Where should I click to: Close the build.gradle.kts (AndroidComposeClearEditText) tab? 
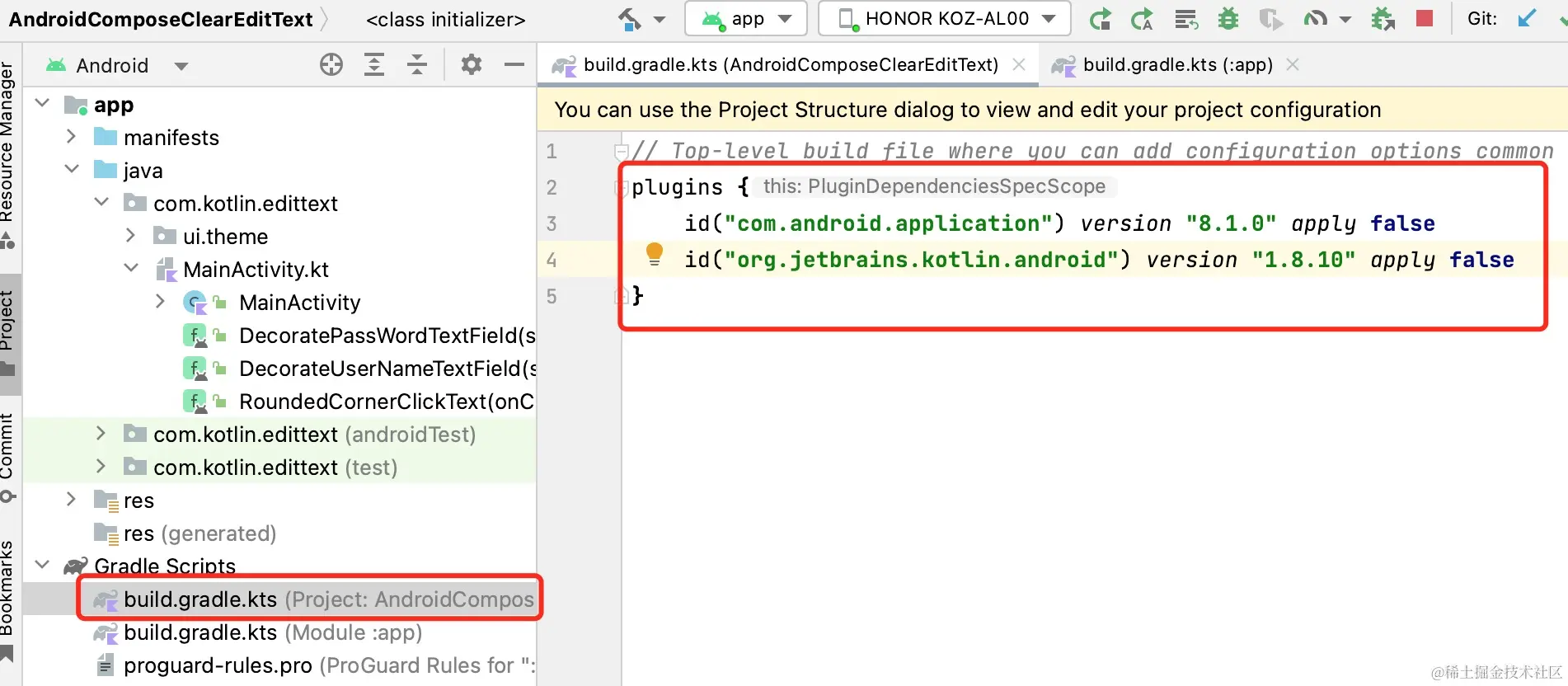tap(1020, 64)
